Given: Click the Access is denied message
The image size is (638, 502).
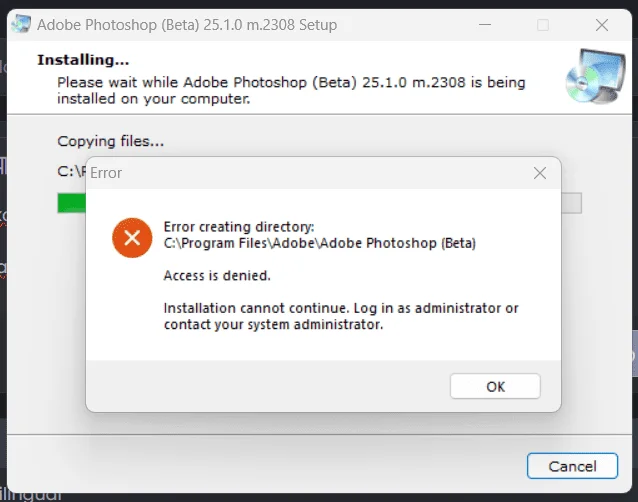Looking at the screenshot, I should click(217, 275).
